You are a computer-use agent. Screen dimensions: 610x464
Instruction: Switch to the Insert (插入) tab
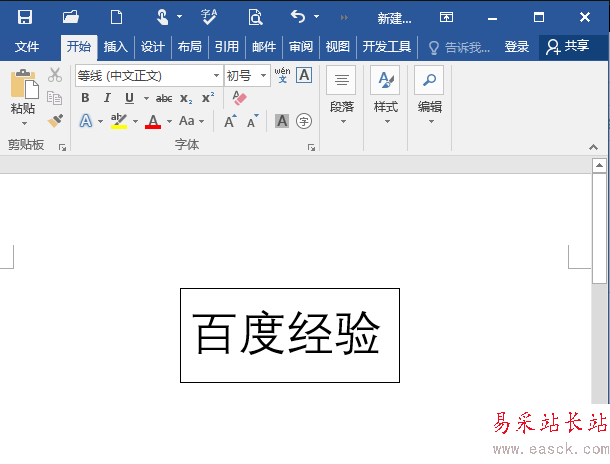(116, 47)
